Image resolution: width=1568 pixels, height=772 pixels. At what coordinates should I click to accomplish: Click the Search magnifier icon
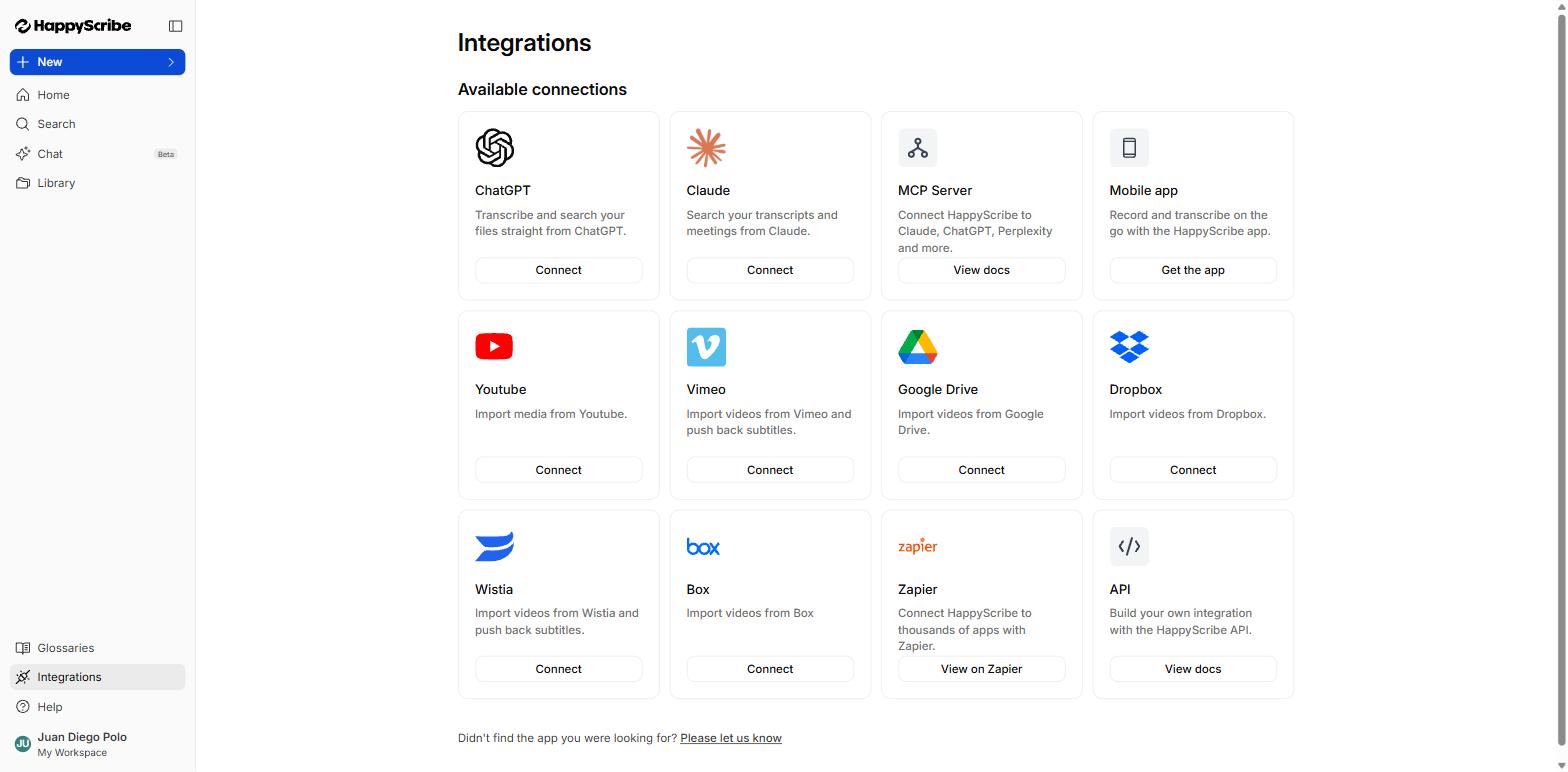tap(23, 124)
